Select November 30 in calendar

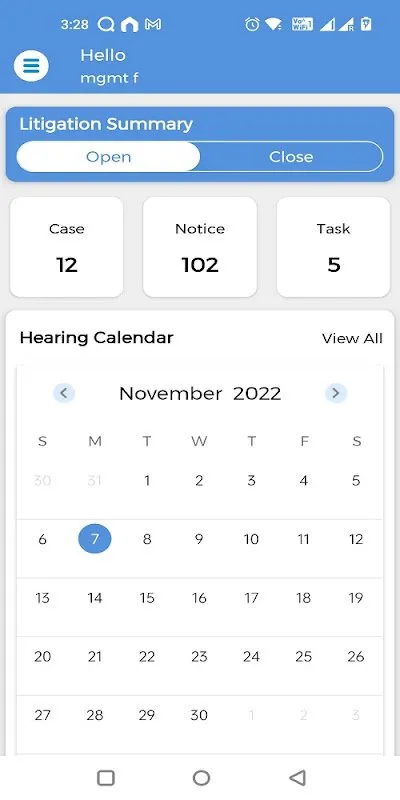(199, 715)
